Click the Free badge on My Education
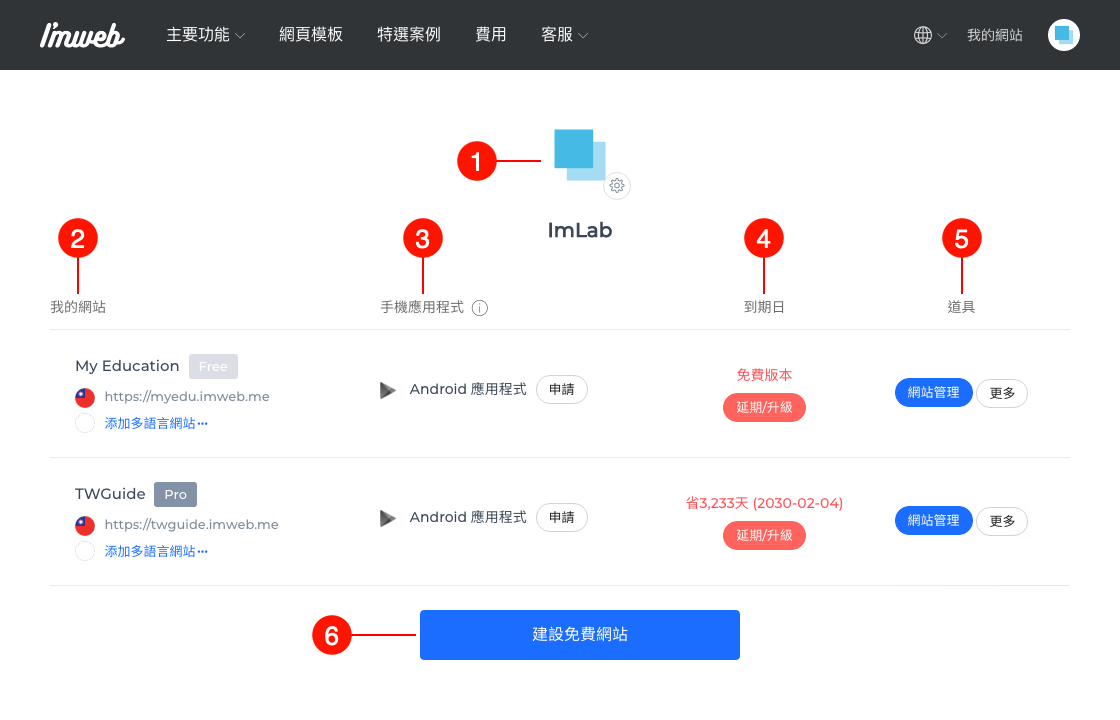This screenshot has height=720, width=1120. [x=213, y=366]
